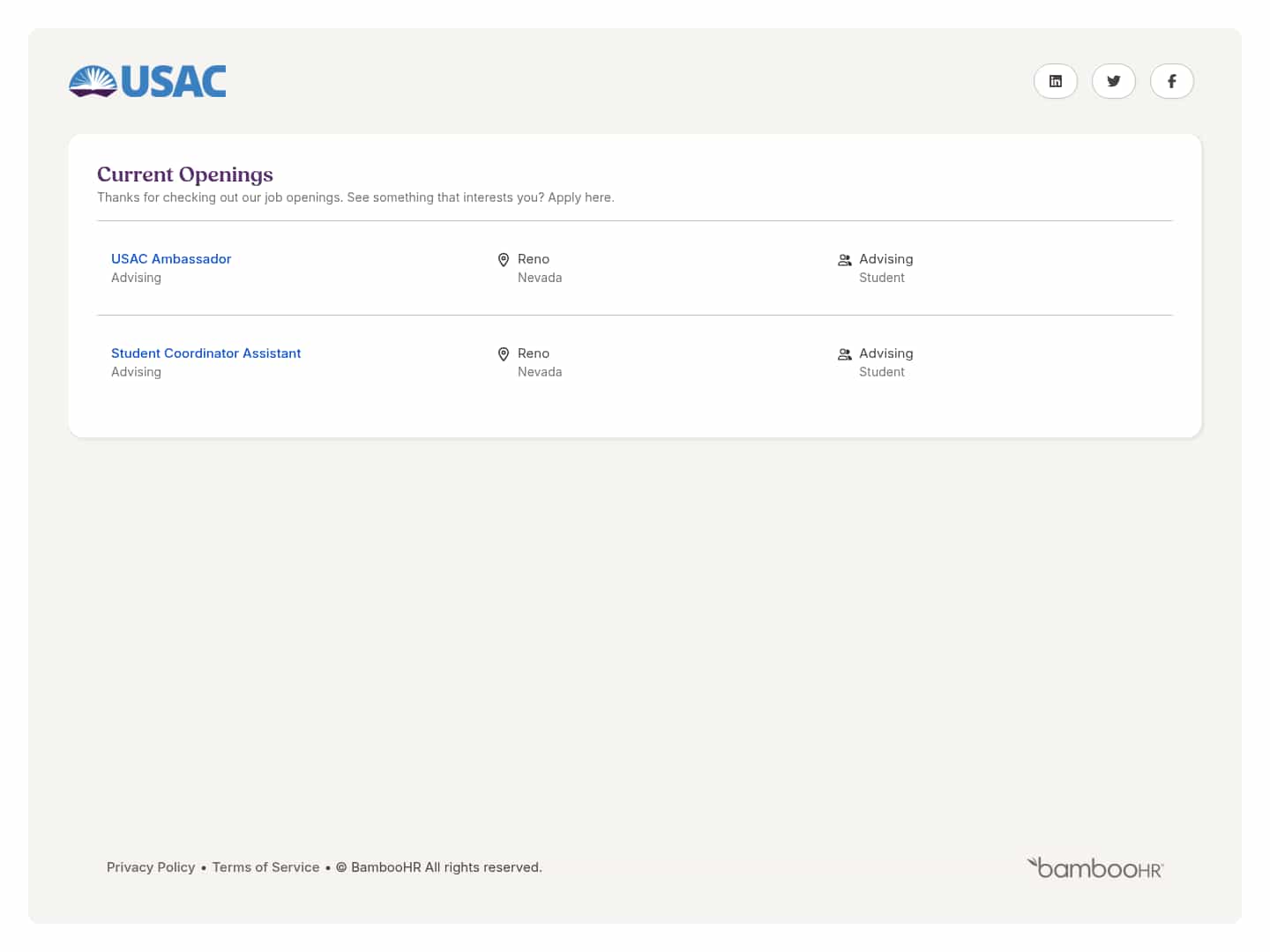Open the Terms of Service
1270x952 pixels.
(x=265, y=866)
